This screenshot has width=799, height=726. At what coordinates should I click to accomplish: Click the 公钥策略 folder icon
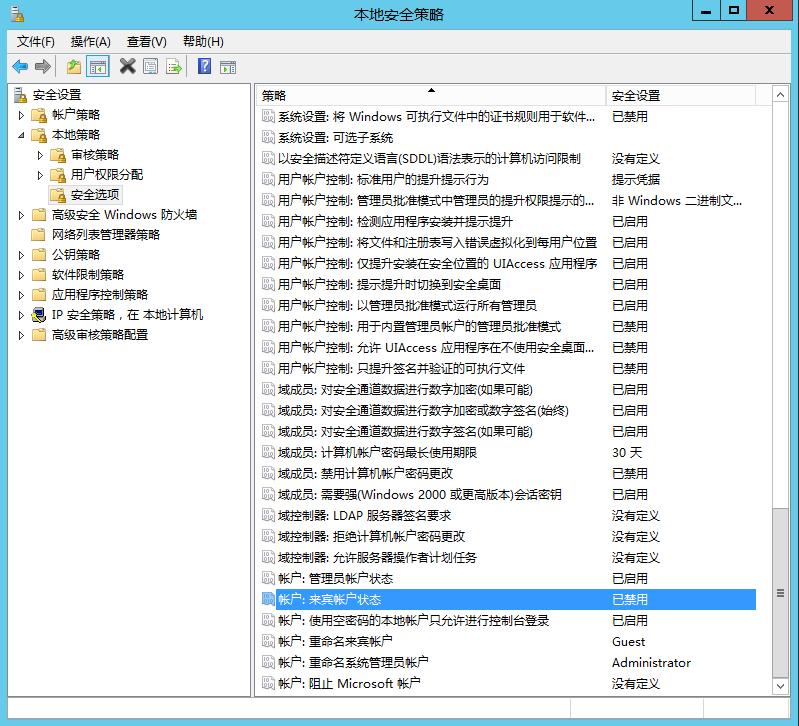(x=39, y=255)
